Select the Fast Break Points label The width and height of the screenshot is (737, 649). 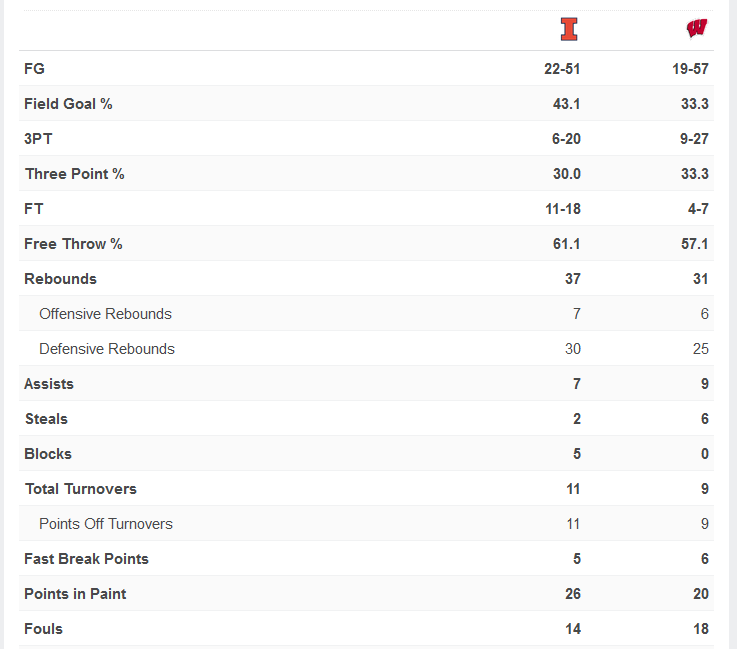point(86,559)
